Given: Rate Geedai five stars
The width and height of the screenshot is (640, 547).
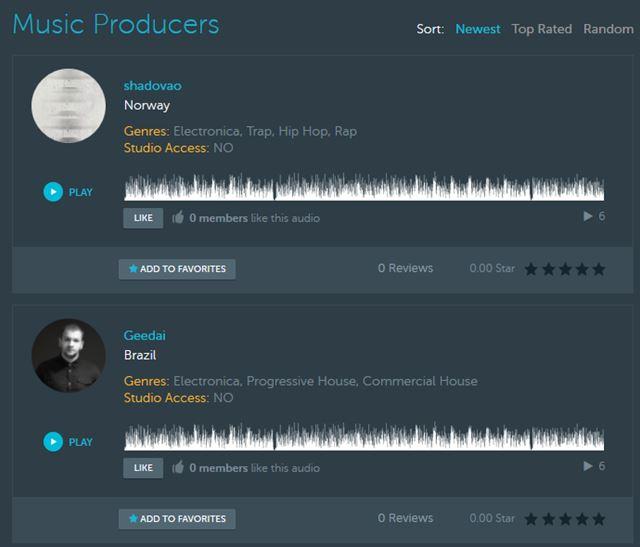Looking at the screenshot, I should [599, 519].
